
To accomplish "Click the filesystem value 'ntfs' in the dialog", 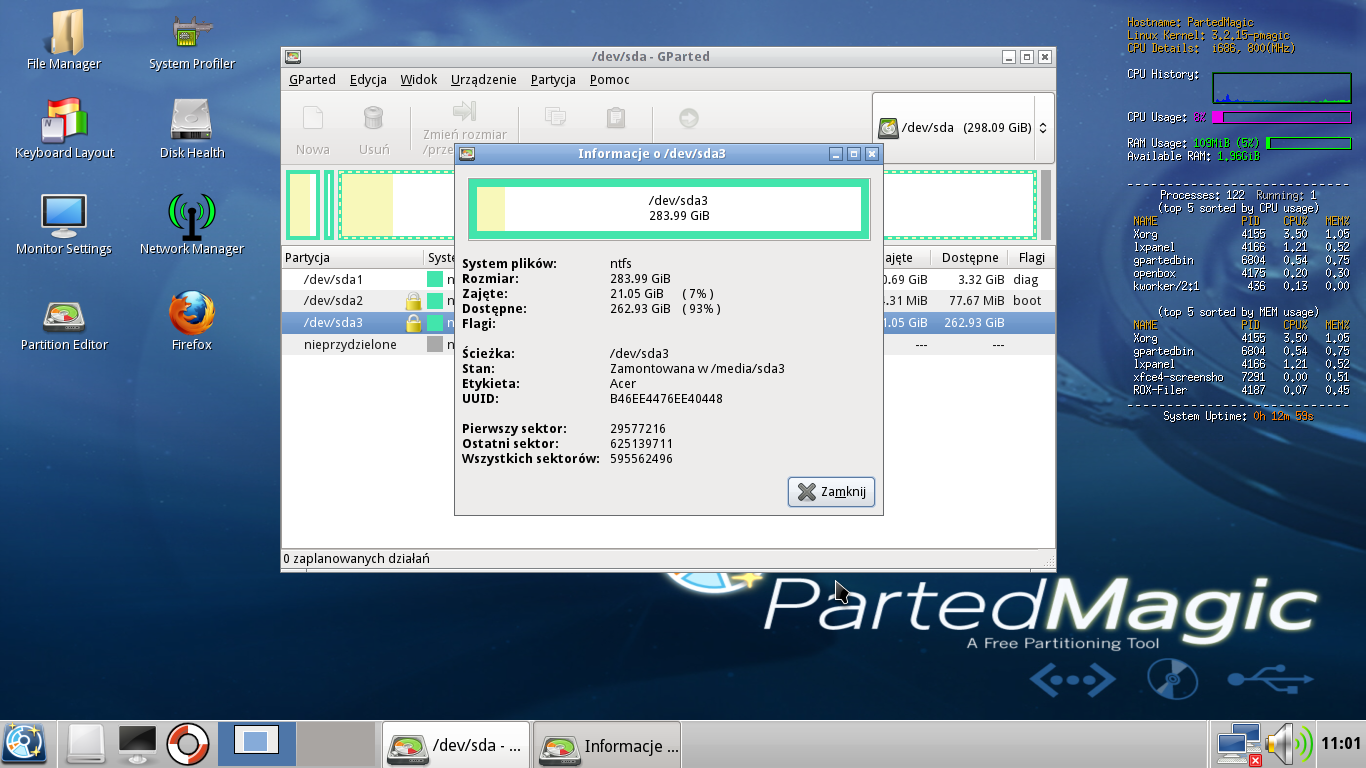I will click(621, 264).
